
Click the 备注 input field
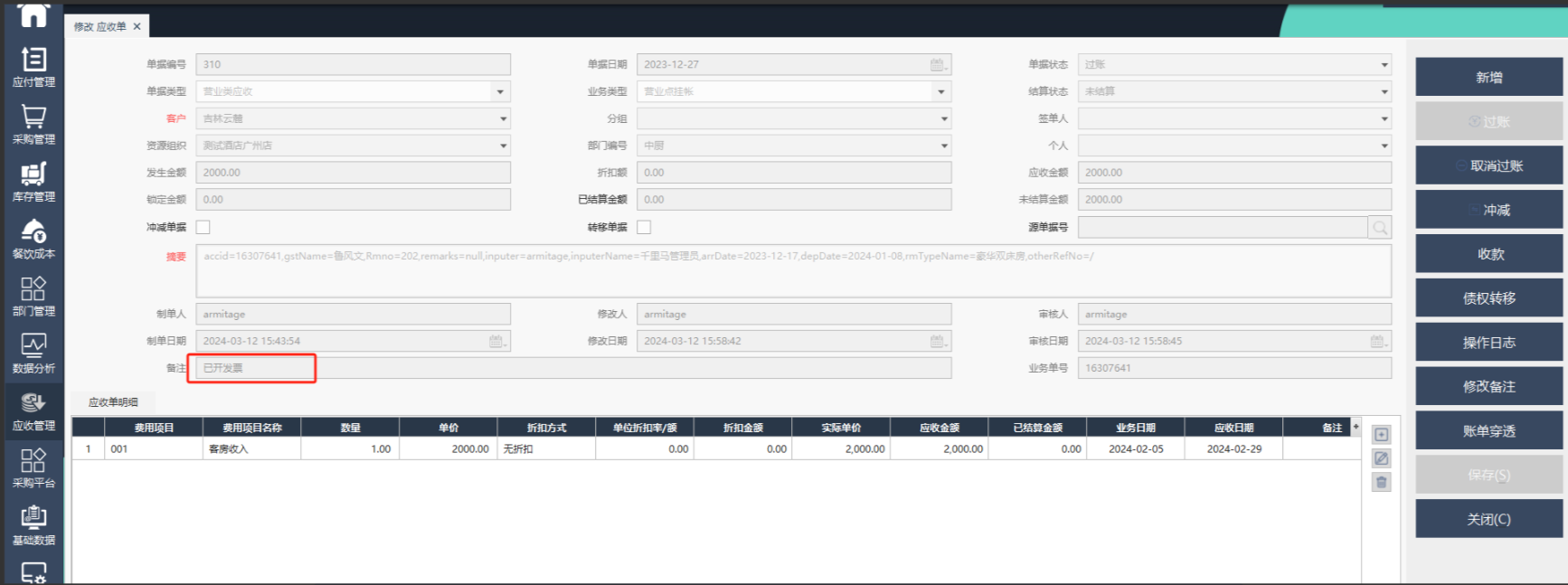click(573, 368)
